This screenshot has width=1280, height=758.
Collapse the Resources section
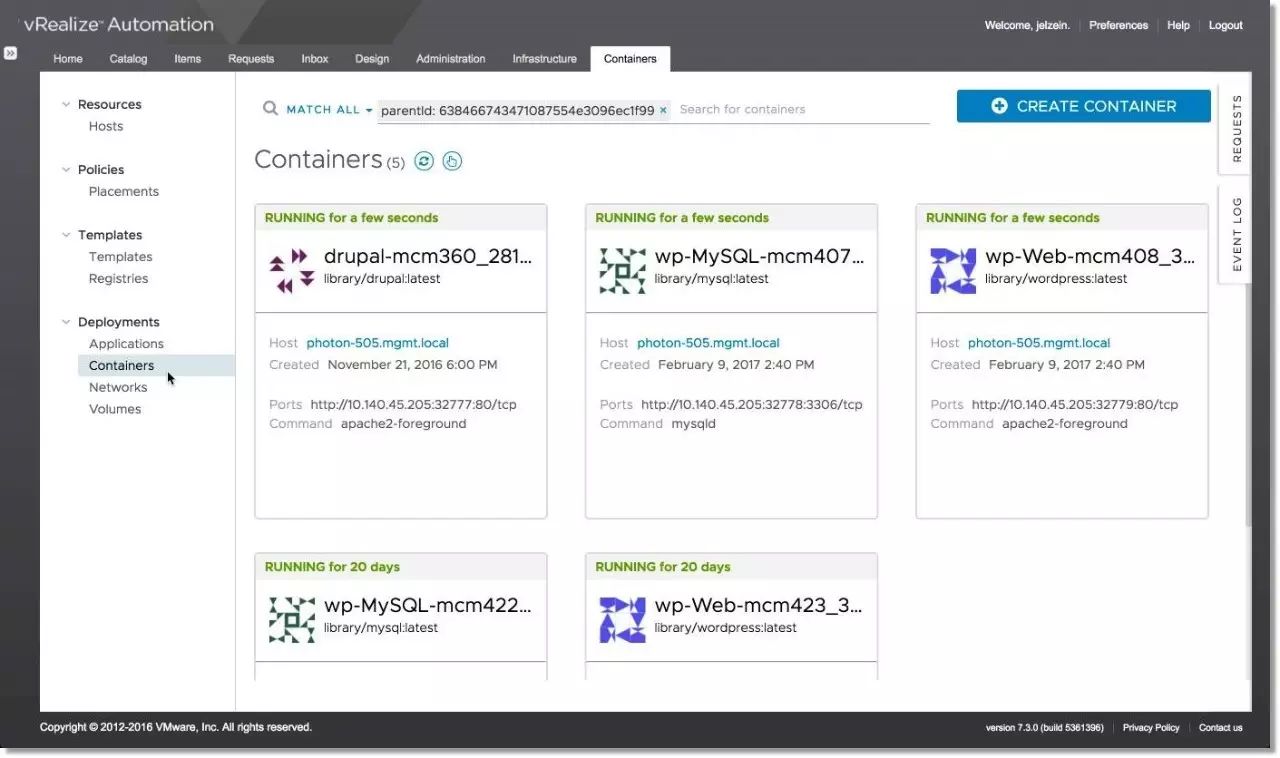point(66,104)
